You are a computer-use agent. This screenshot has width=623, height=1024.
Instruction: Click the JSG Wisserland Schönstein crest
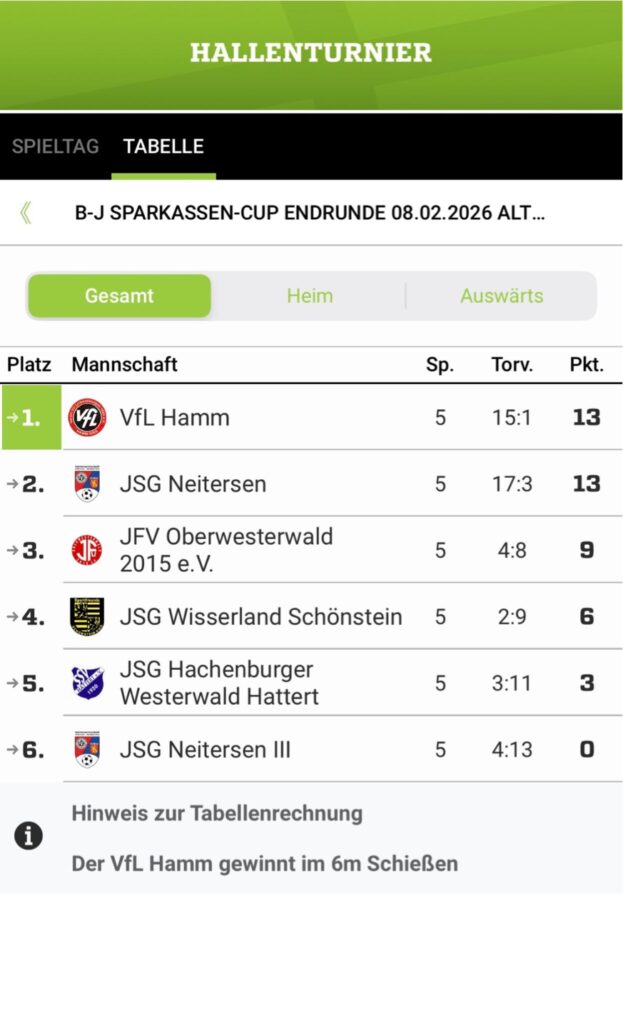coord(87,617)
